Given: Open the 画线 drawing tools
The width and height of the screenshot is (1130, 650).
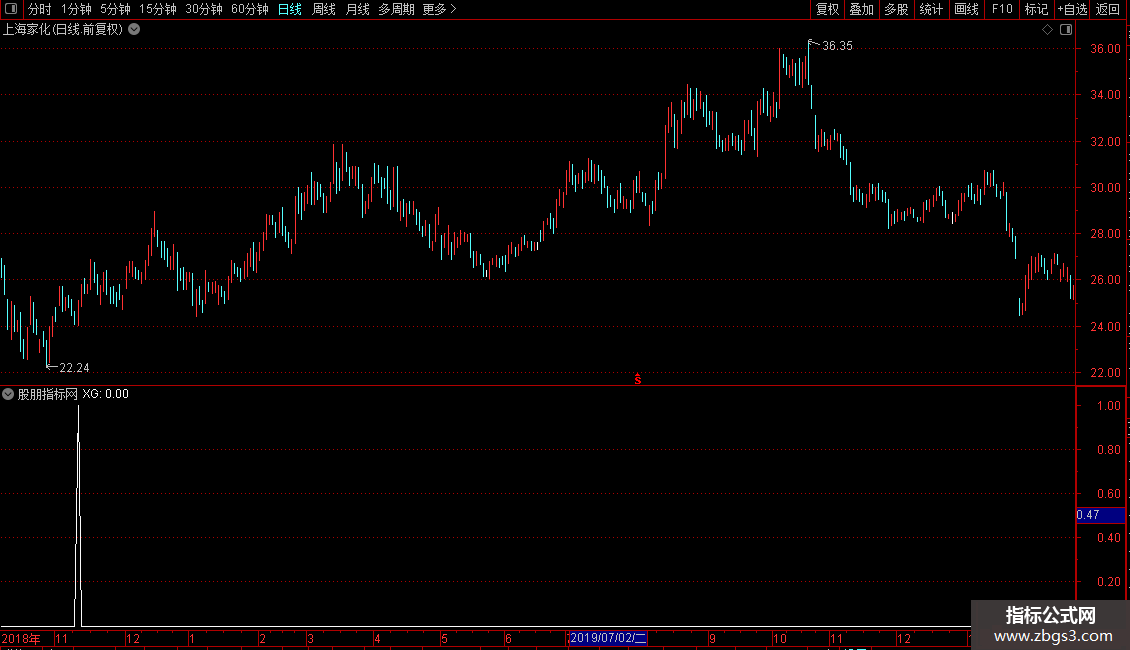Looking at the screenshot, I should coord(966,9).
